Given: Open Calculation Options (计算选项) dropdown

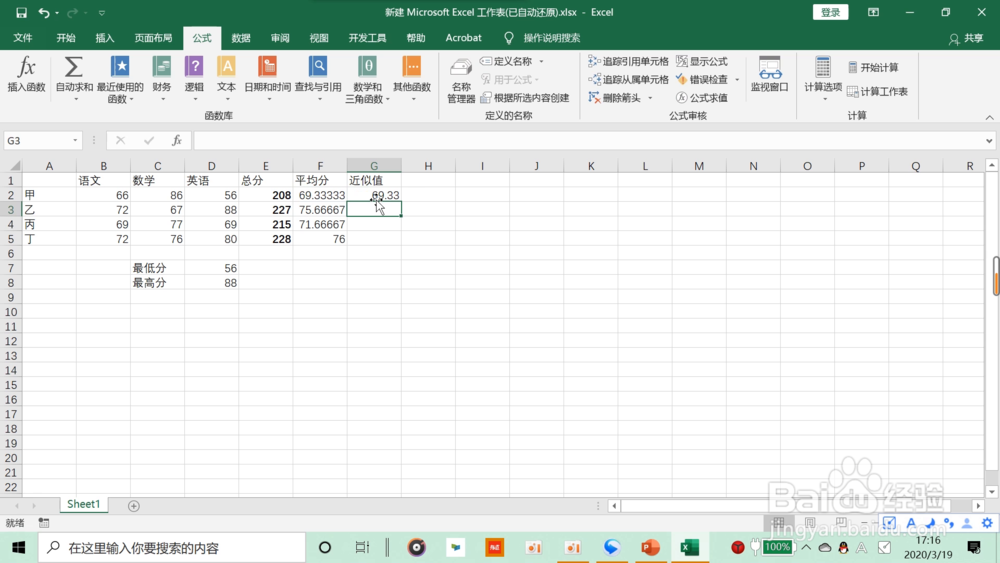Looking at the screenshot, I should click(823, 78).
